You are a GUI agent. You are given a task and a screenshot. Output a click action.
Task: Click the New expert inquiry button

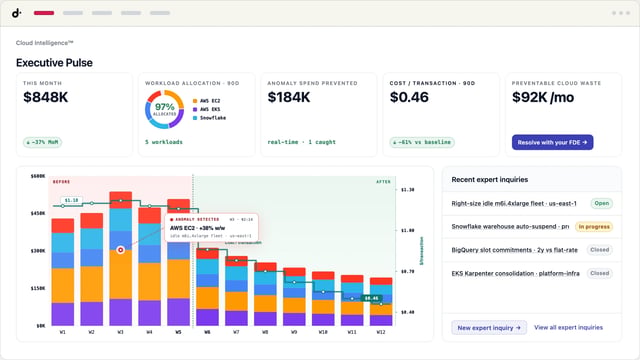[x=489, y=328]
